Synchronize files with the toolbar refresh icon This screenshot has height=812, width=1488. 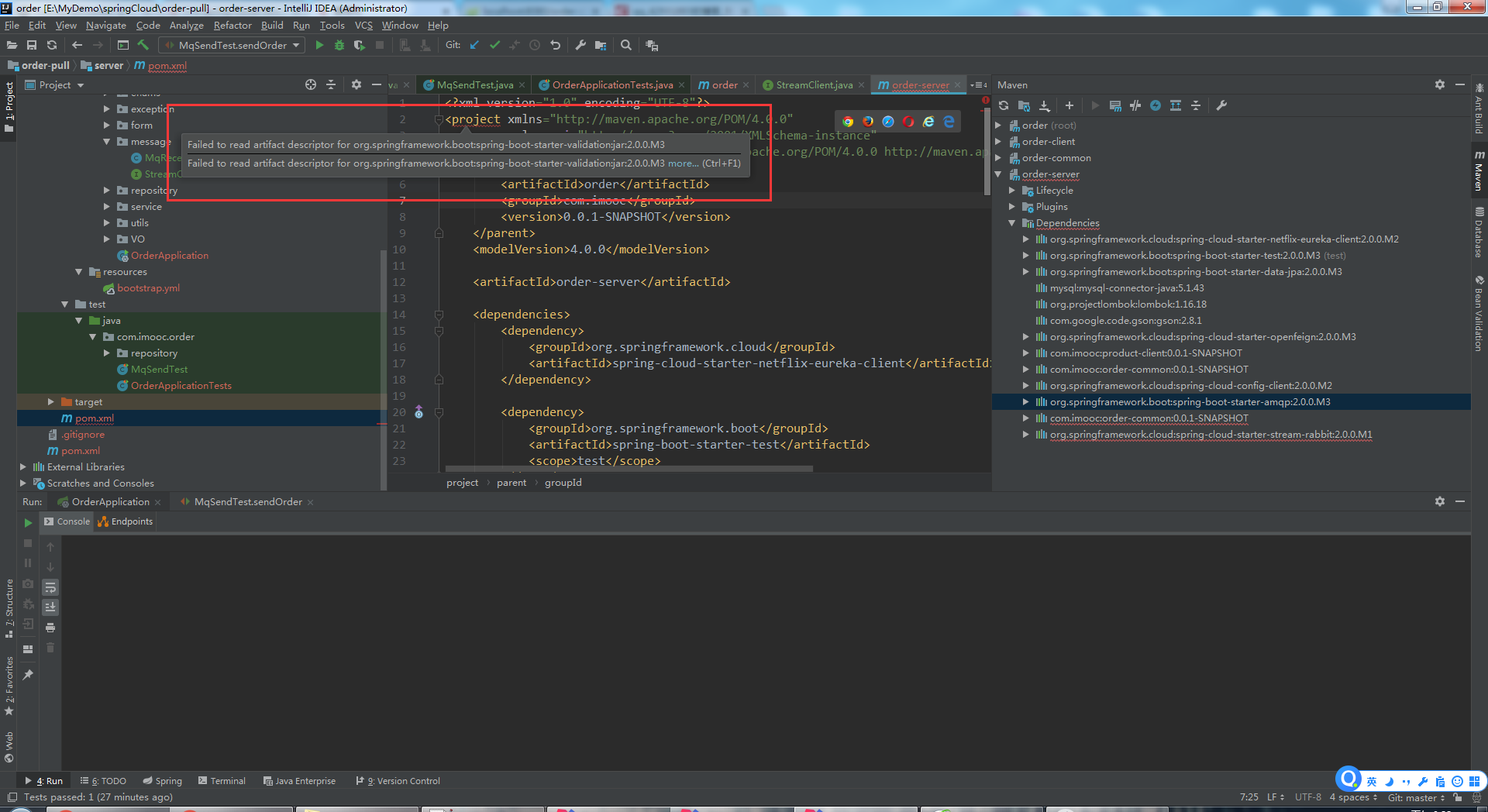pyautogui.click(x=52, y=45)
